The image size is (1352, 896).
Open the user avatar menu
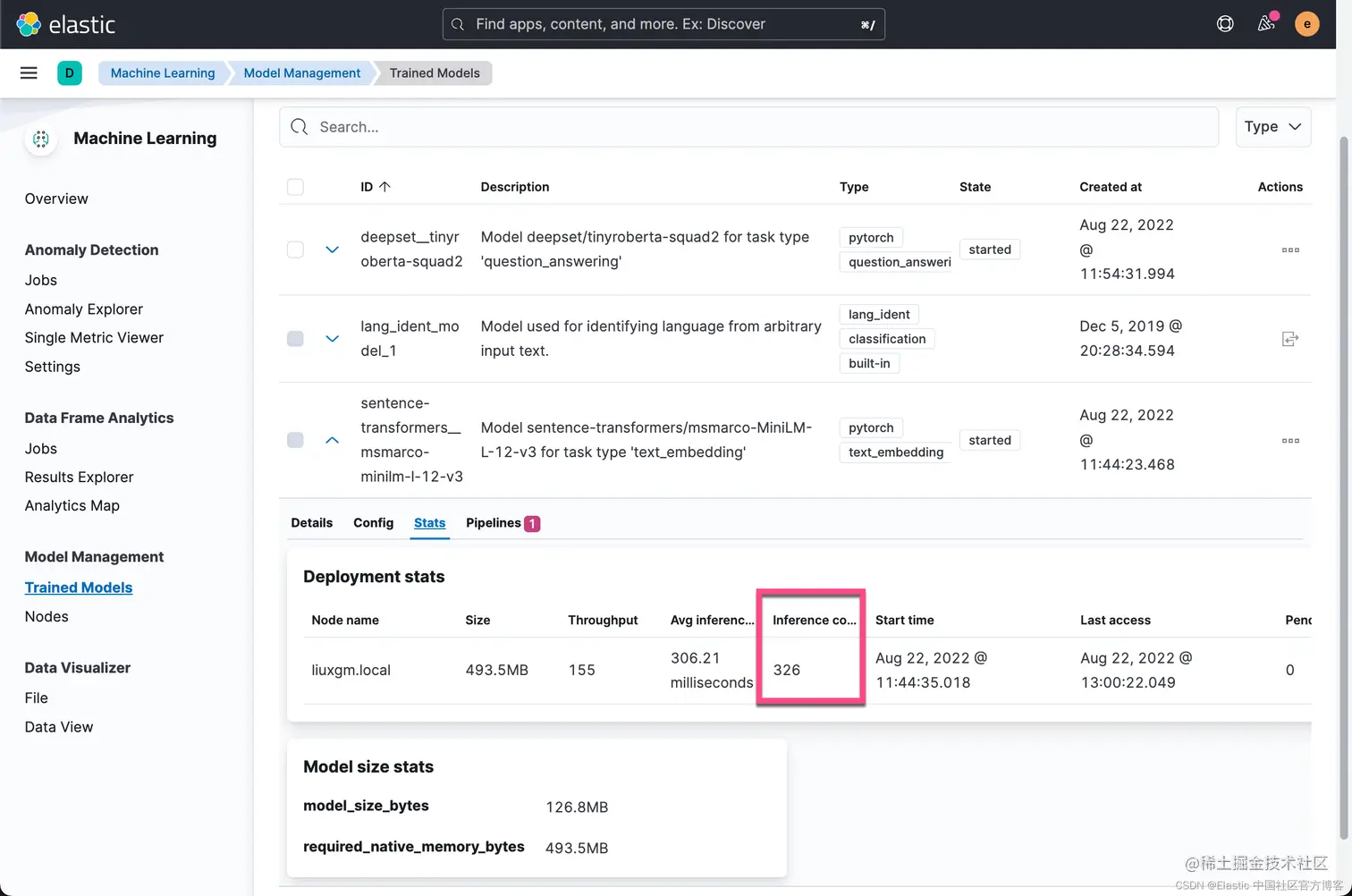coord(1307,24)
